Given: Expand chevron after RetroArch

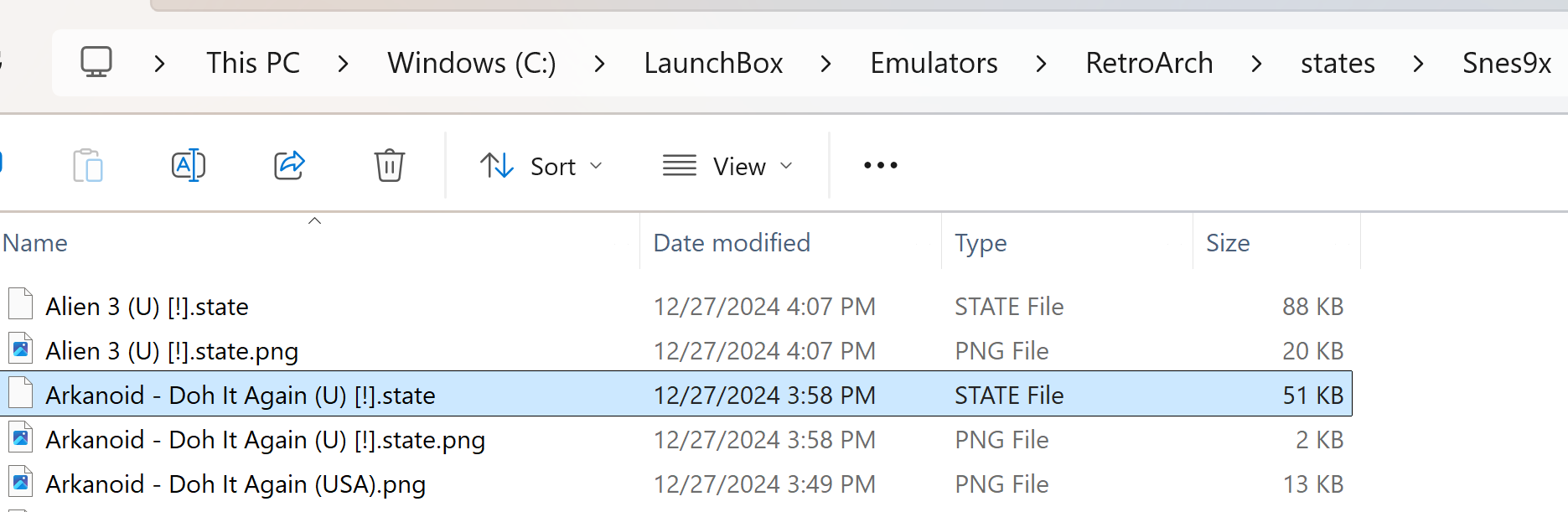Looking at the screenshot, I should pos(1256,63).
